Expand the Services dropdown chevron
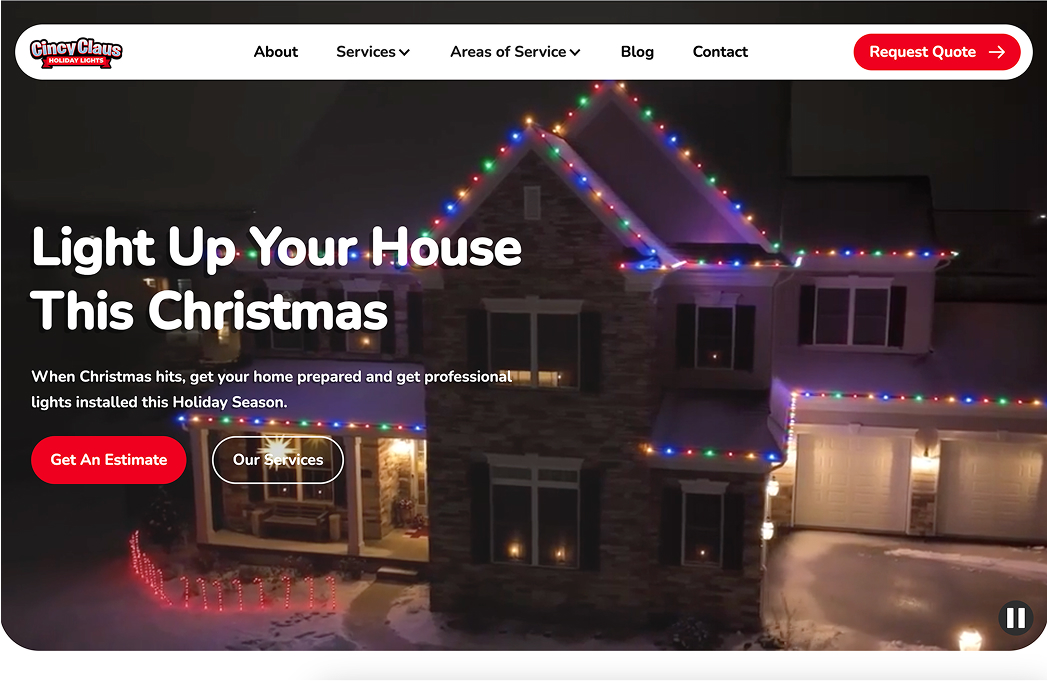This screenshot has height=681, width=1048. (404, 52)
